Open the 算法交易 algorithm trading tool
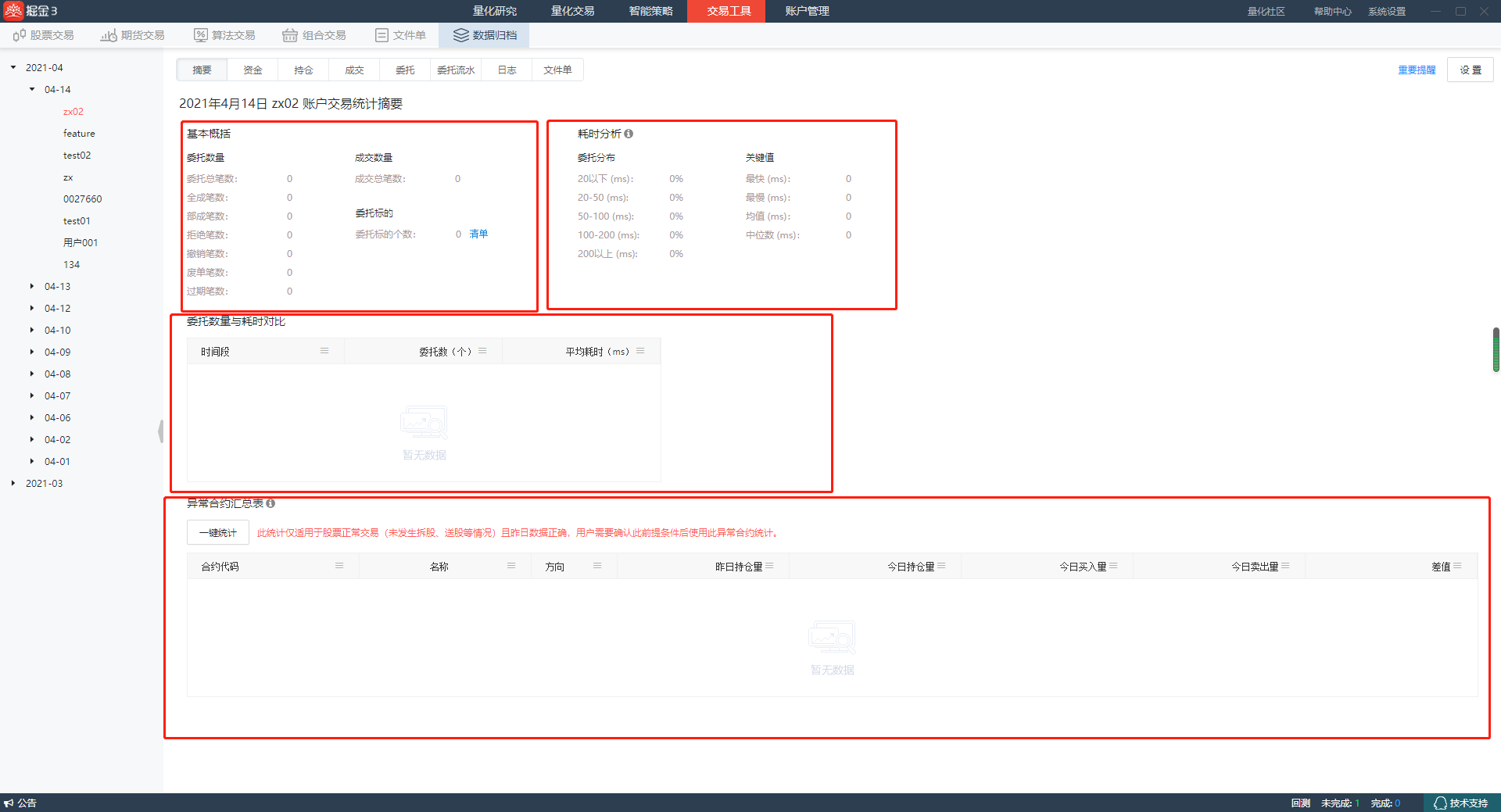The width and height of the screenshot is (1501, 812). point(225,35)
